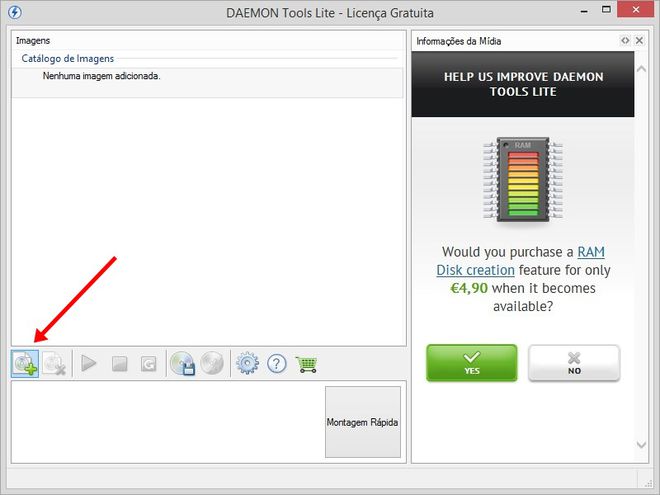
Task: Click the Mount play arrow icon
Action: pos(89,363)
